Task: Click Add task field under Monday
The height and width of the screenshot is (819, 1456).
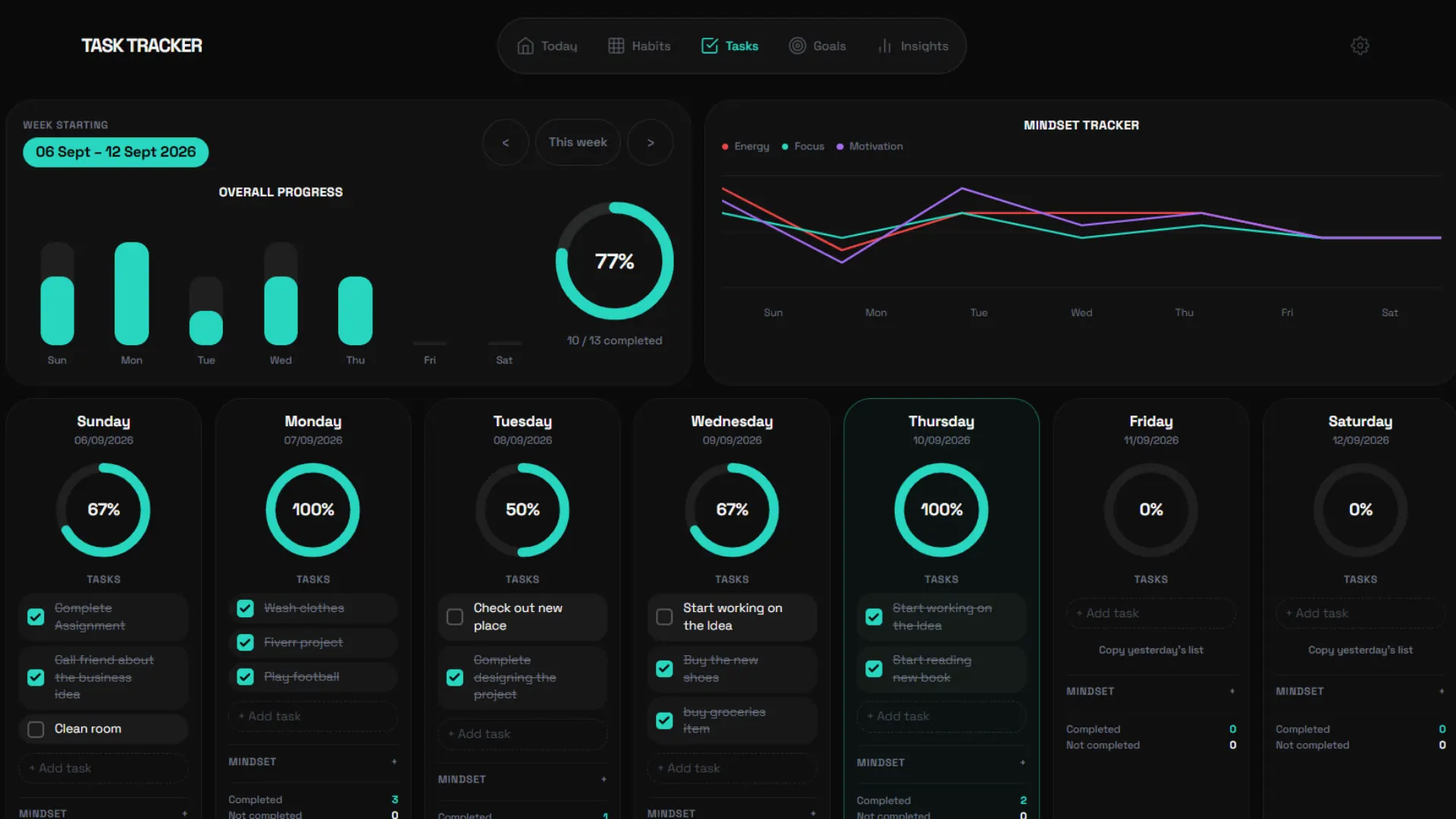Action: coord(312,716)
